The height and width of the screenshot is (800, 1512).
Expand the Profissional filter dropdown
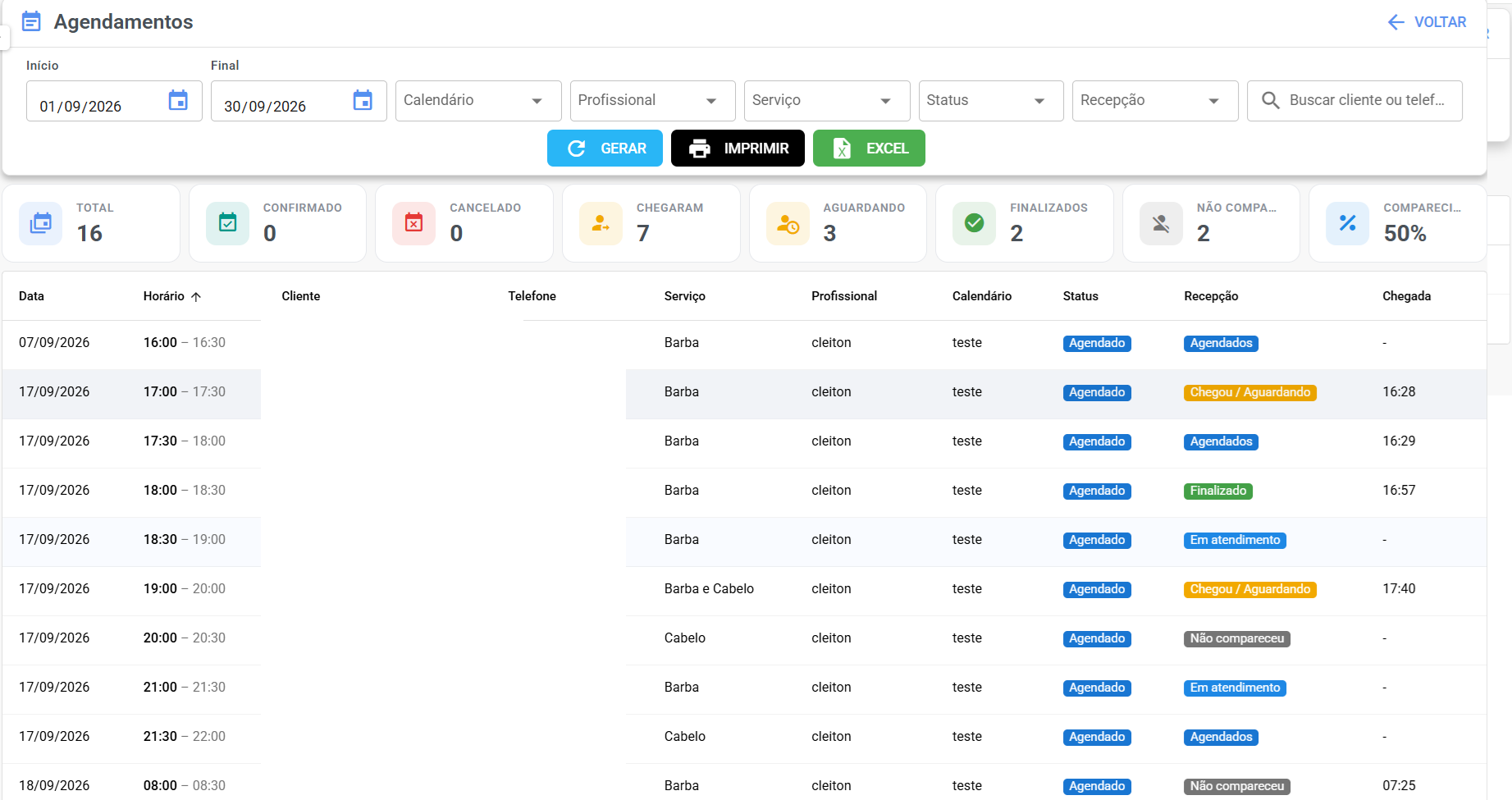[x=652, y=101]
